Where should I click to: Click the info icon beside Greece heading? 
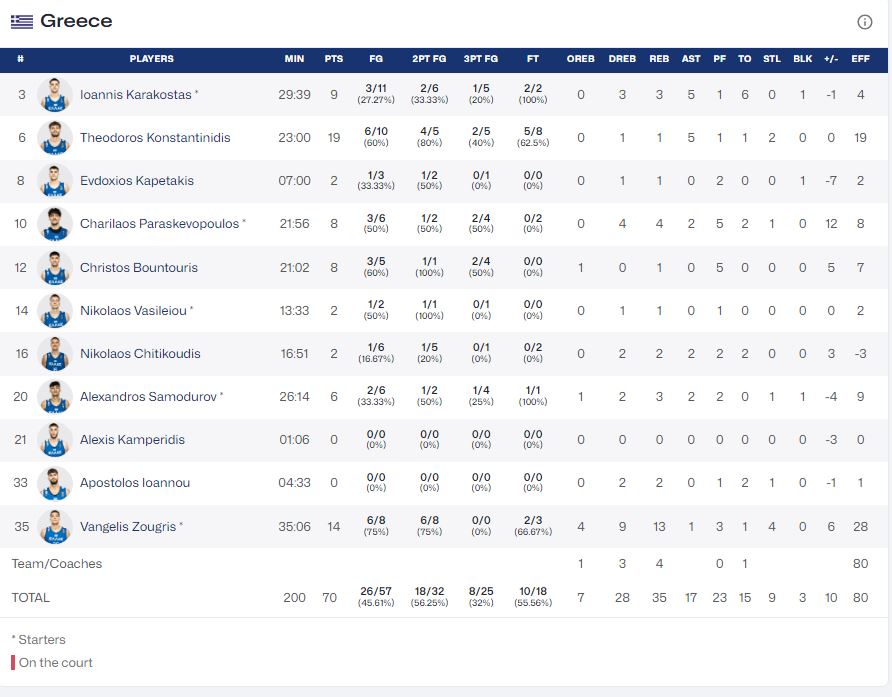(865, 22)
